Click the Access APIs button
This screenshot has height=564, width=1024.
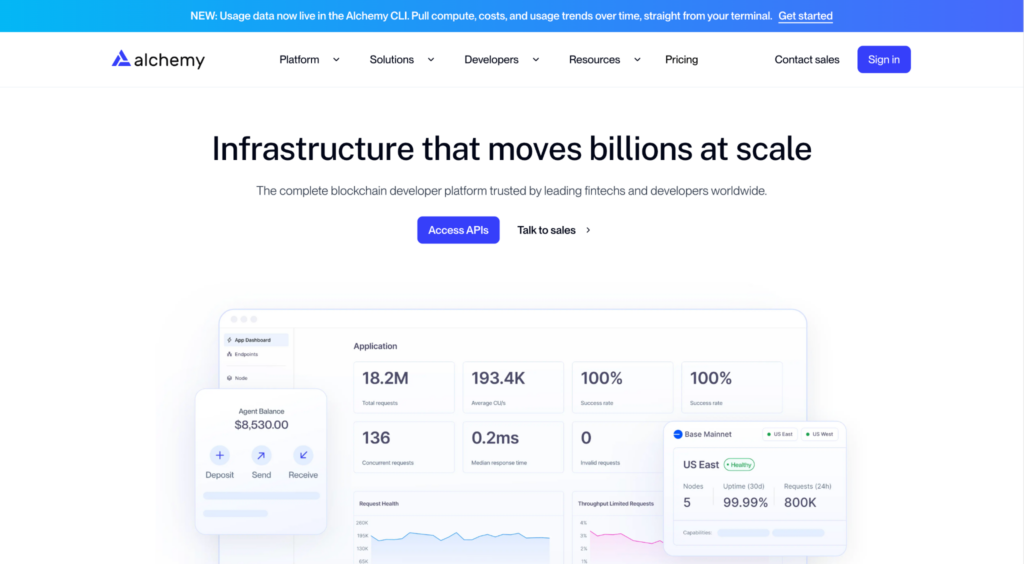point(458,230)
